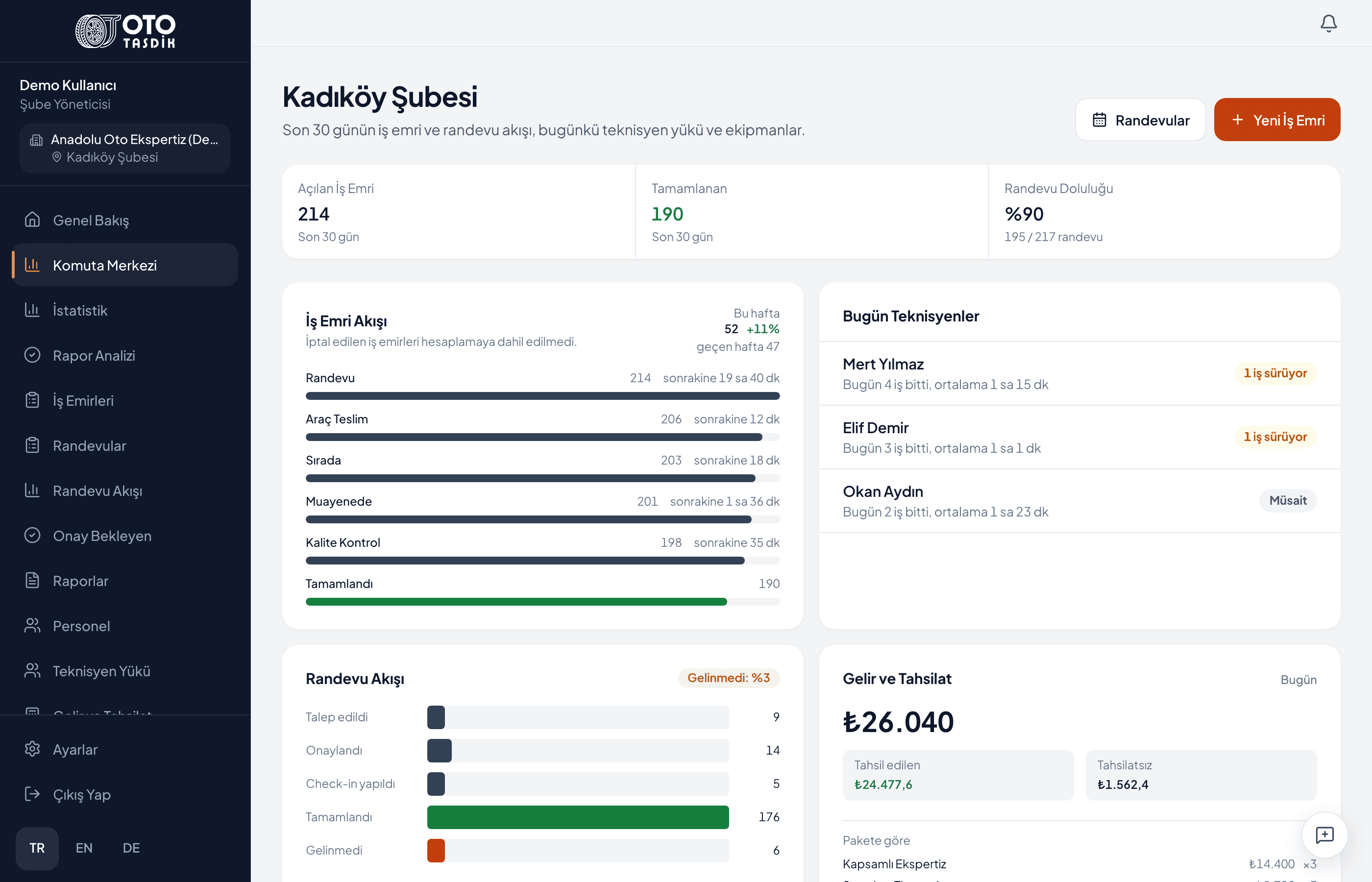The height and width of the screenshot is (882, 1372).
Task: Create a Yeni İş Emri
Action: 1277,120
